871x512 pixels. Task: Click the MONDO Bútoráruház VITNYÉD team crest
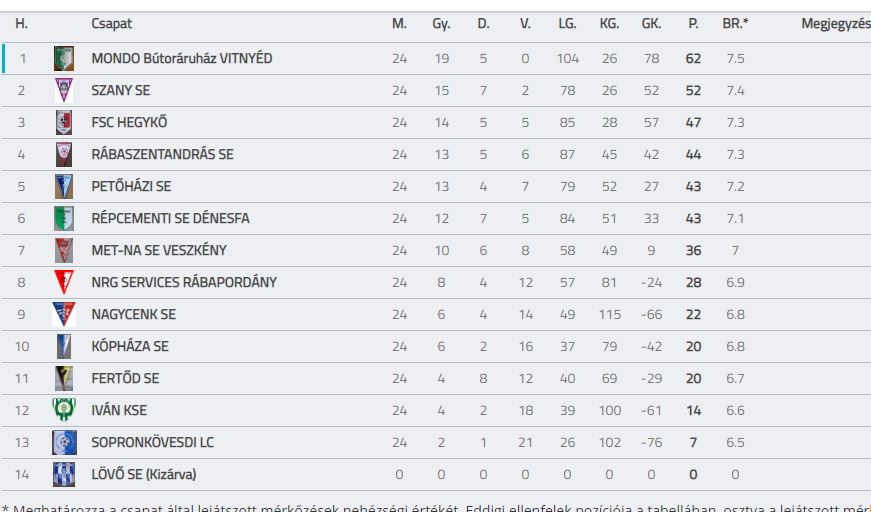tap(64, 58)
